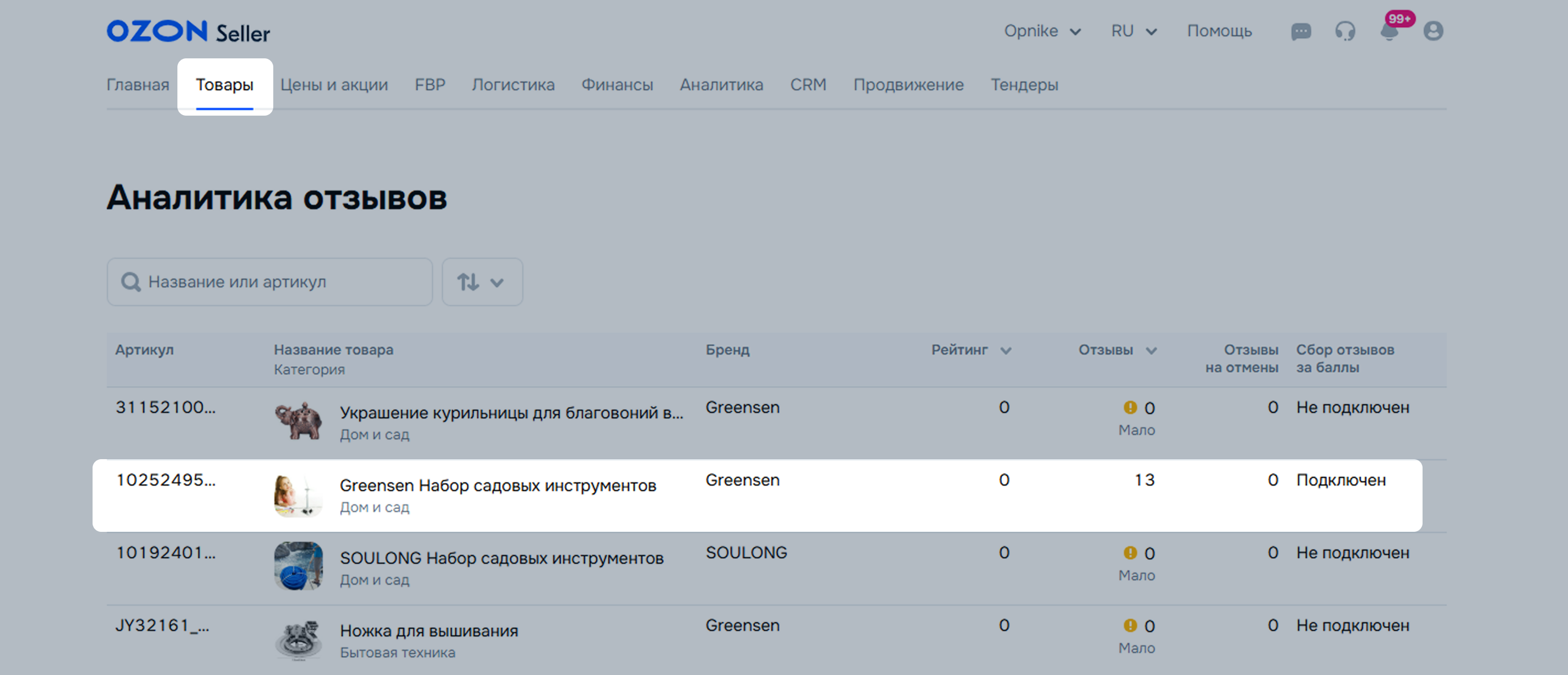Click Не подключен in Украшение курильницы row

click(x=1353, y=407)
